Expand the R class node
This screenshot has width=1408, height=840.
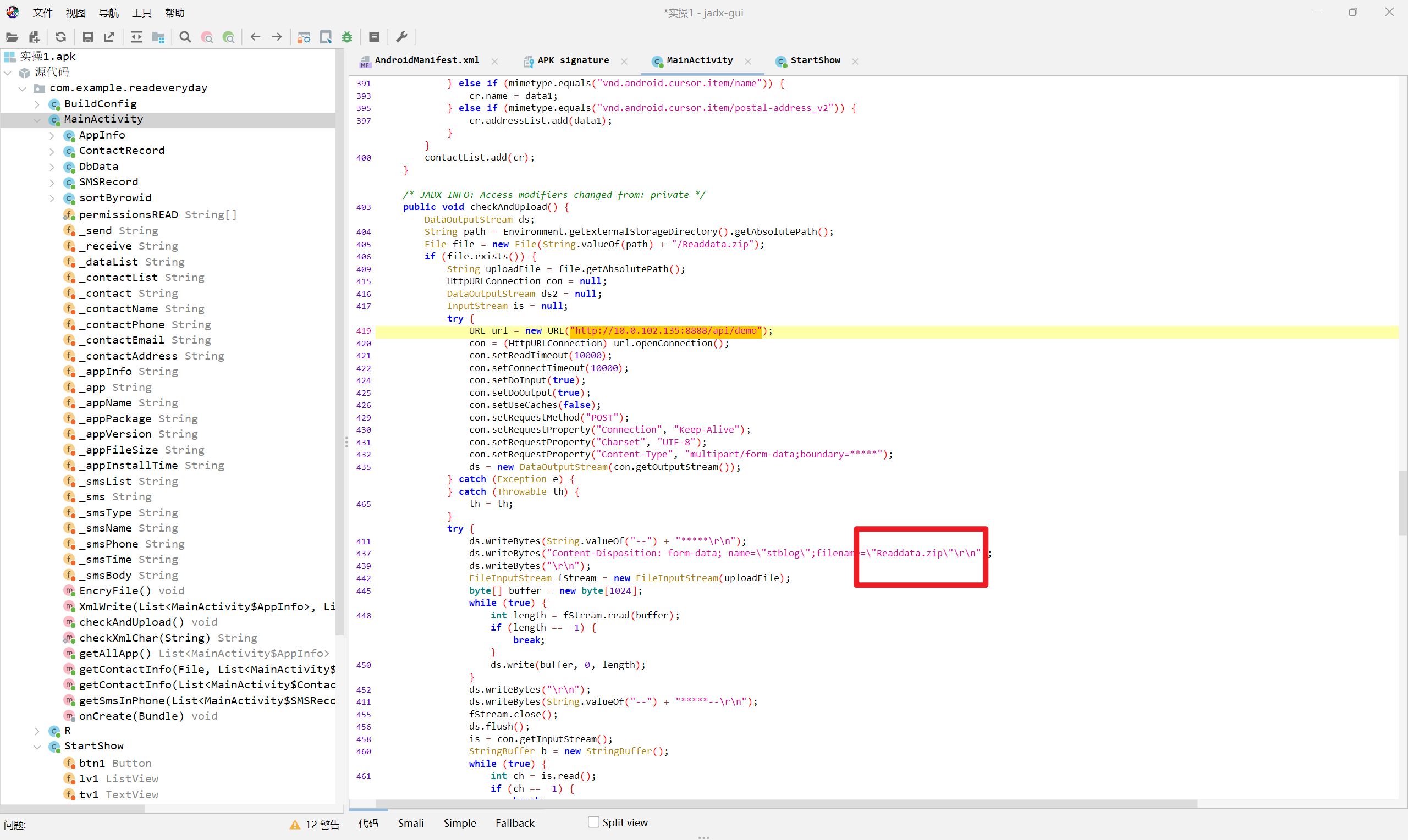(37, 731)
